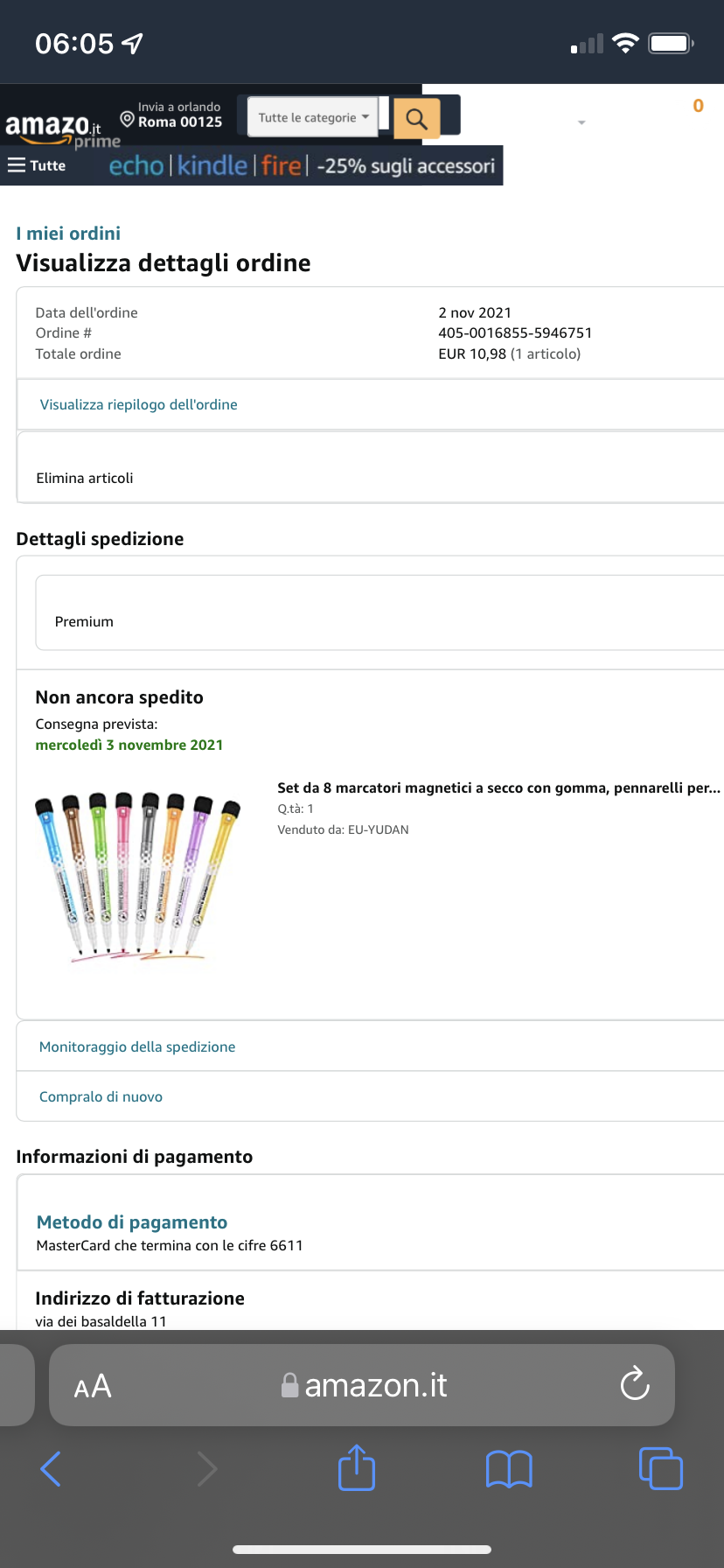The image size is (724, 1568).
Task: Tap the orange search magnifier button
Action: [x=416, y=118]
